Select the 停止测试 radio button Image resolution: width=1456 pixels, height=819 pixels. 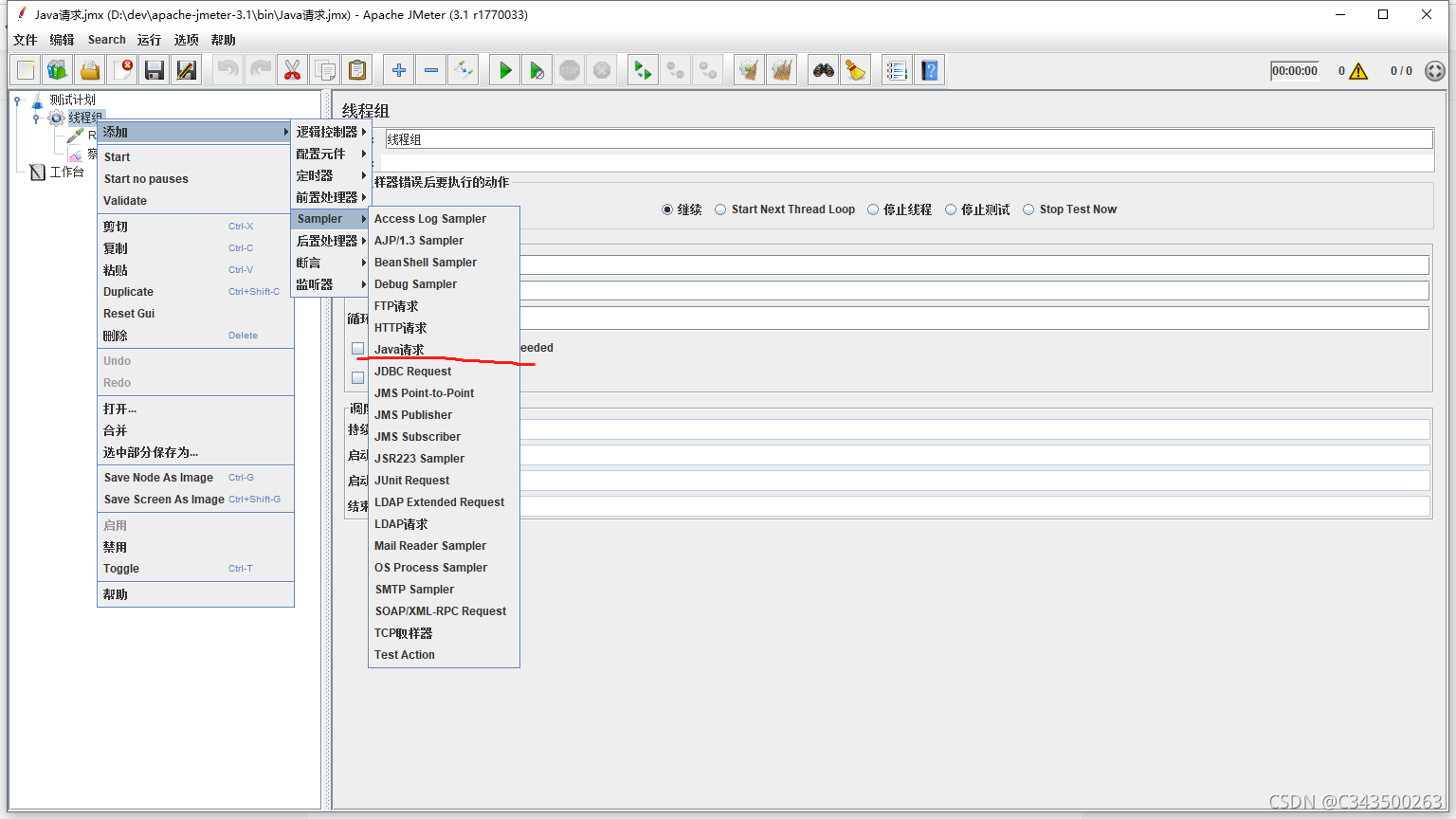[951, 209]
